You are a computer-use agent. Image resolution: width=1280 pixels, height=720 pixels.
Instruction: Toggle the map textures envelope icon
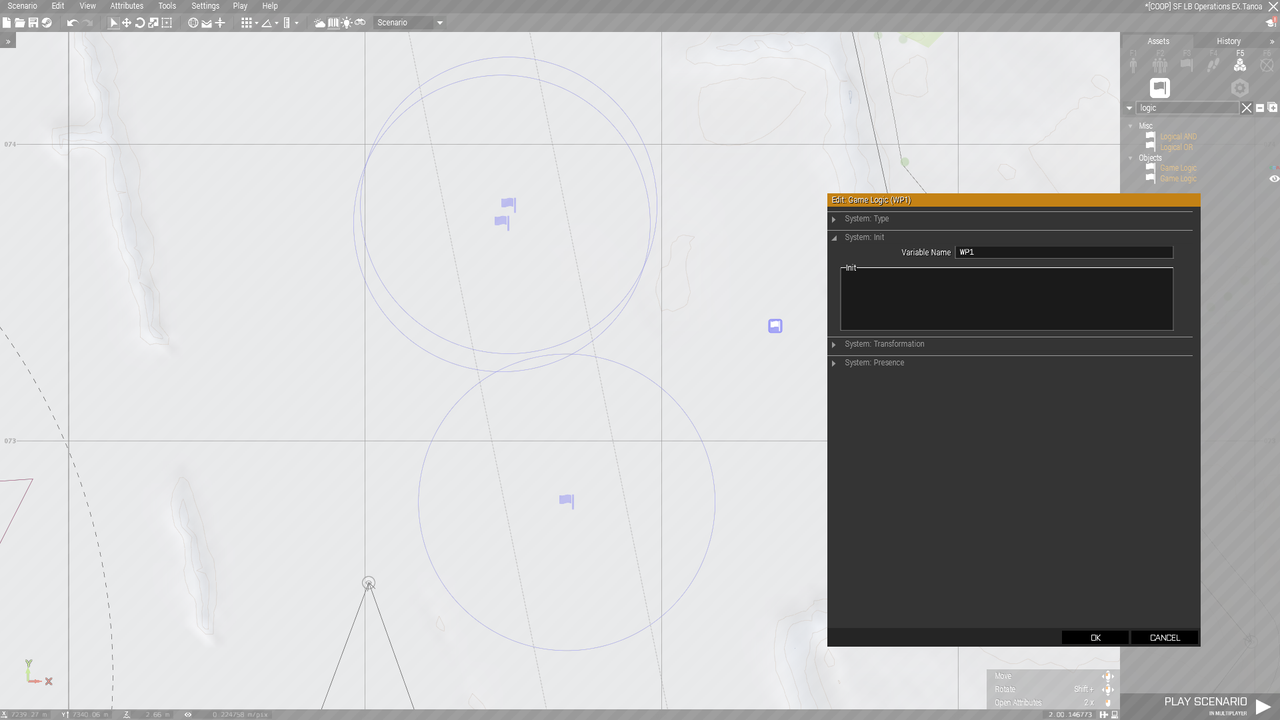click(x=206, y=23)
